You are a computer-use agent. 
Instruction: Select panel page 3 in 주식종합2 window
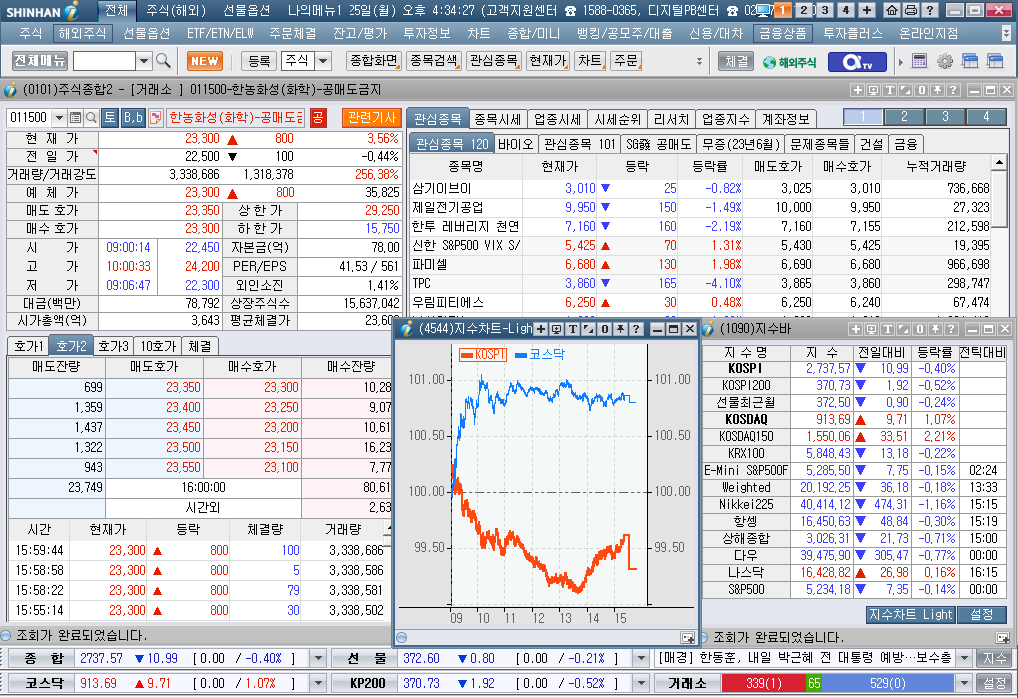(x=945, y=117)
